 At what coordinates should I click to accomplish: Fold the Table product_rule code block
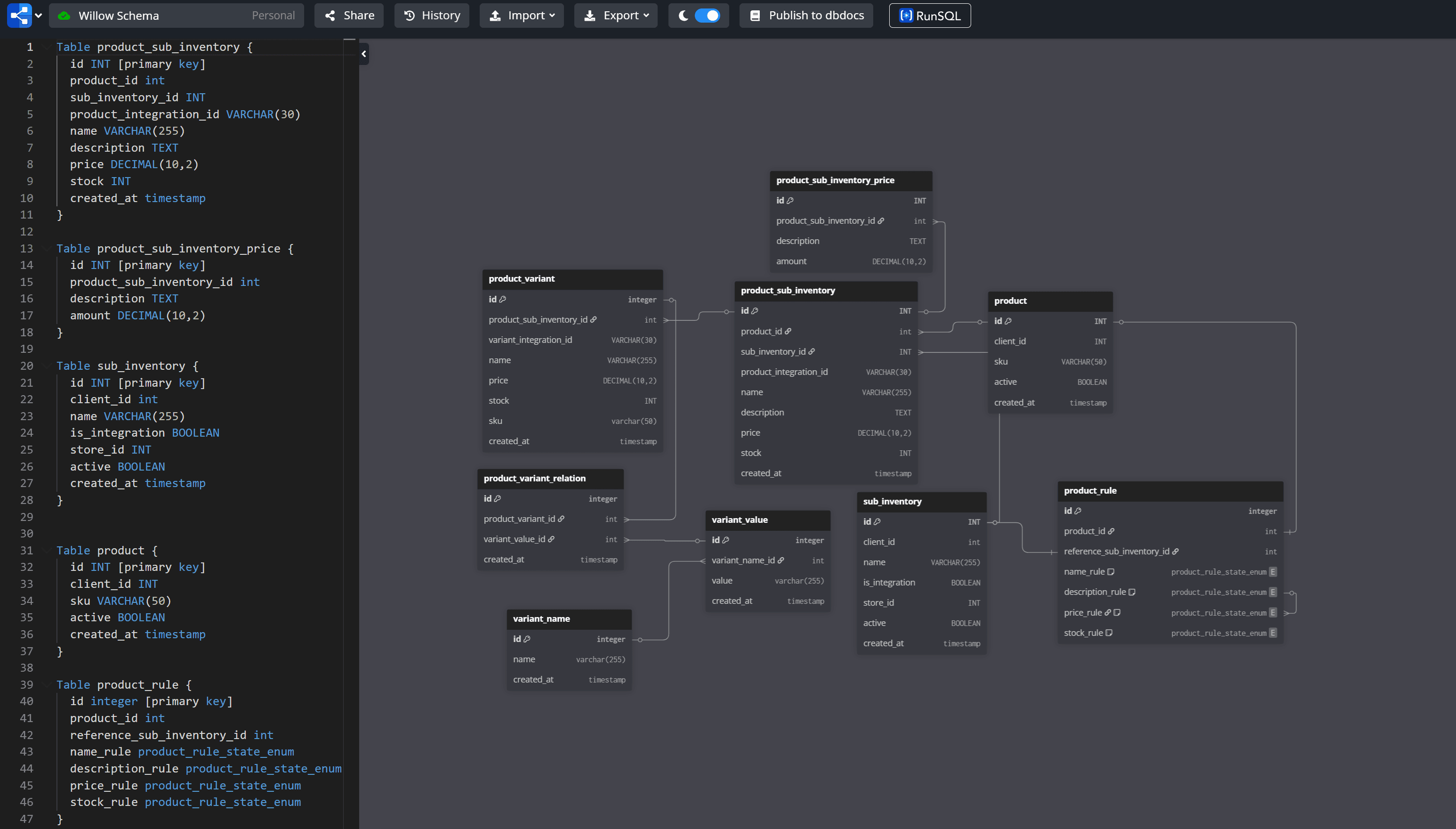[47, 684]
